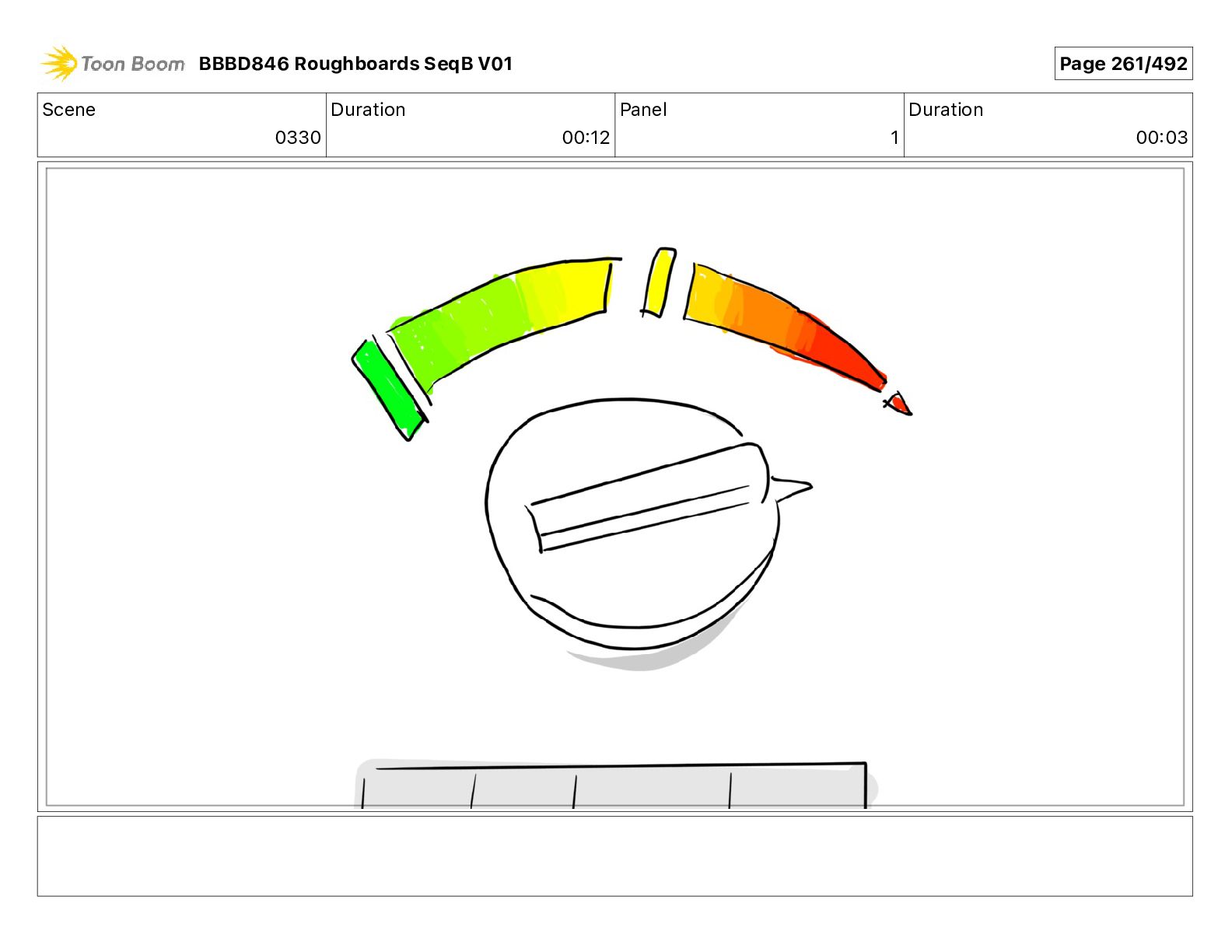This screenshot has height=952, width=1232.
Task: Click the Toon Boom logo
Action: click(113, 64)
